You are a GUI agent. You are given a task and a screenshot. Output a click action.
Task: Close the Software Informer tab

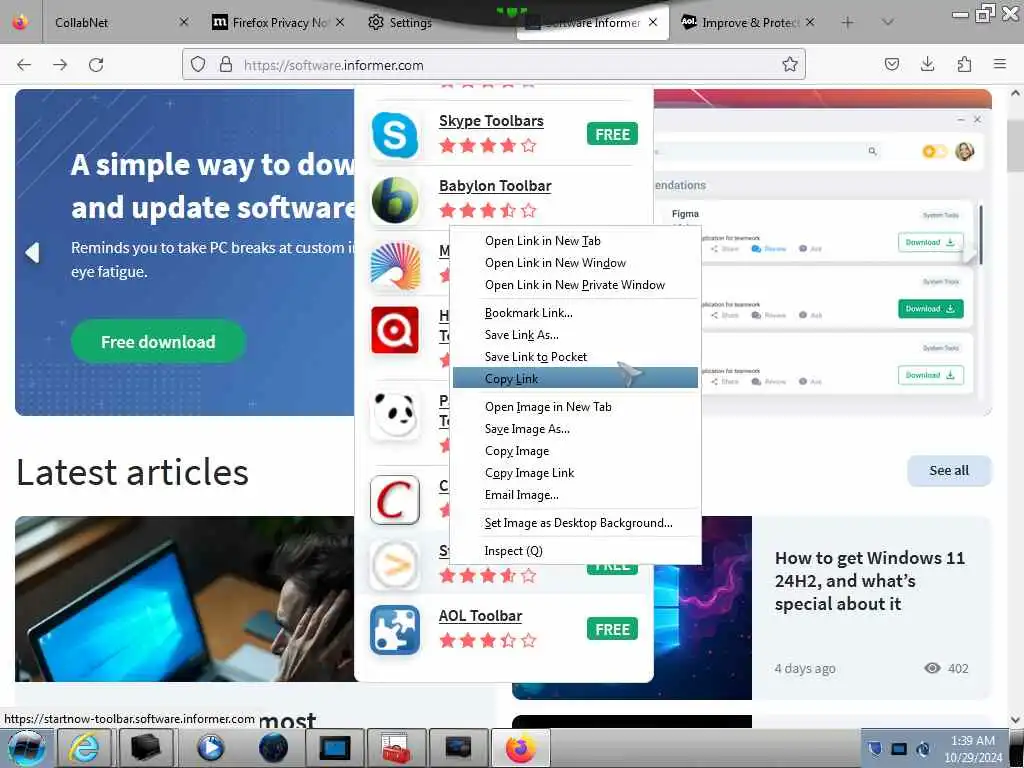(x=653, y=23)
